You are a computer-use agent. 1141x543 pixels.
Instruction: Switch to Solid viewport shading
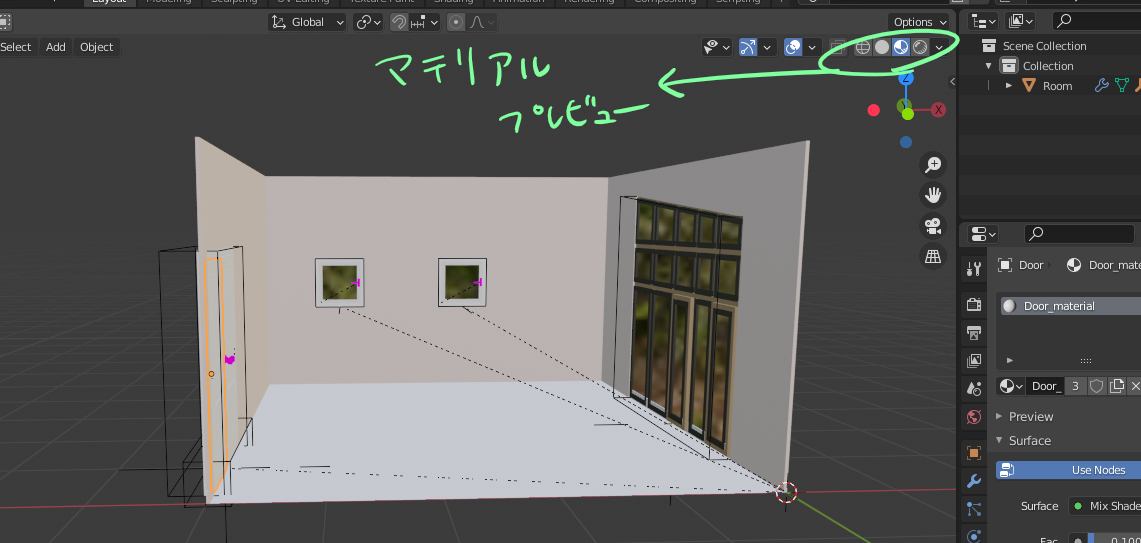(882, 47)
